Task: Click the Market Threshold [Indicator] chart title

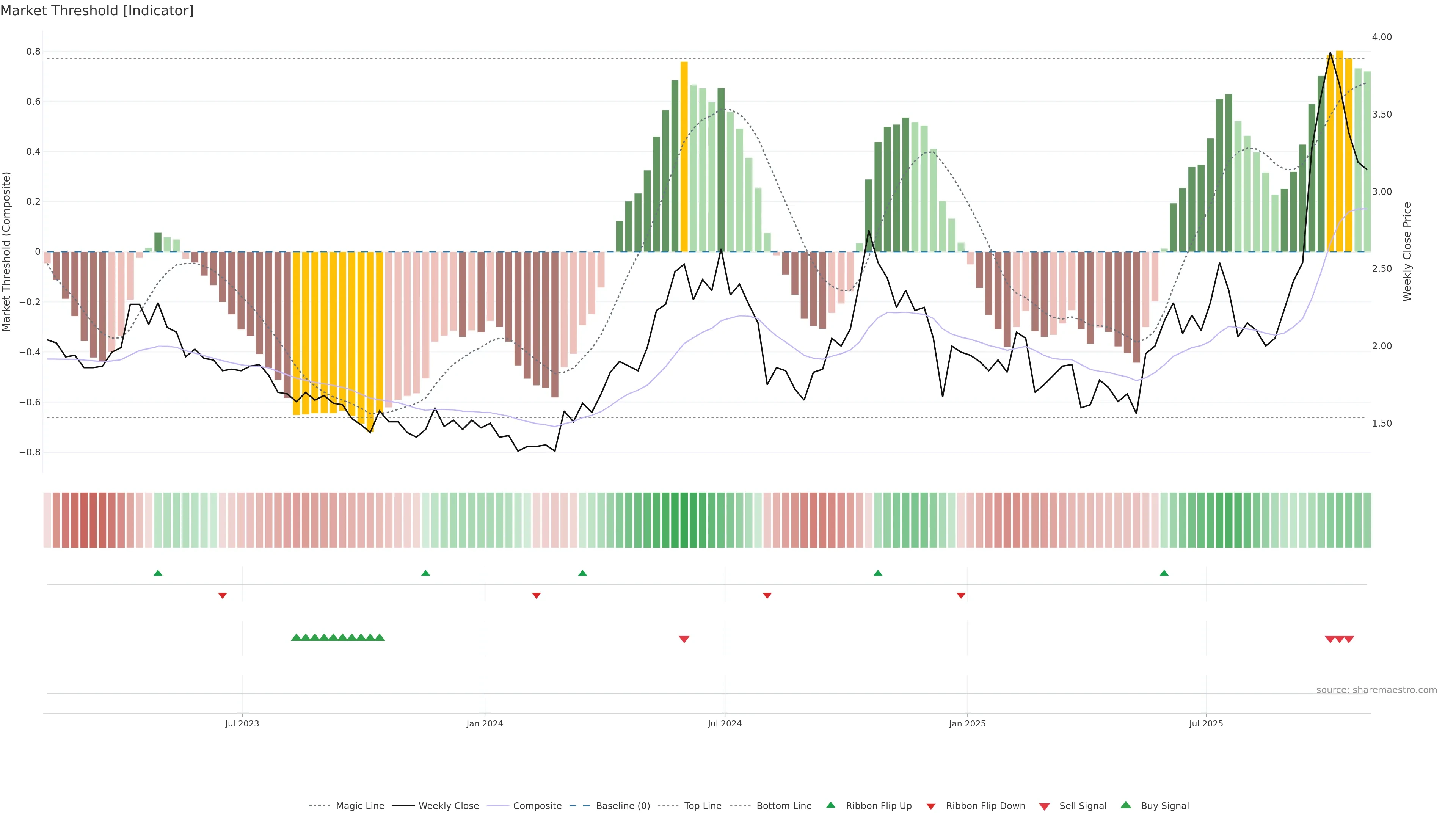Action: [x=97, y=11]
